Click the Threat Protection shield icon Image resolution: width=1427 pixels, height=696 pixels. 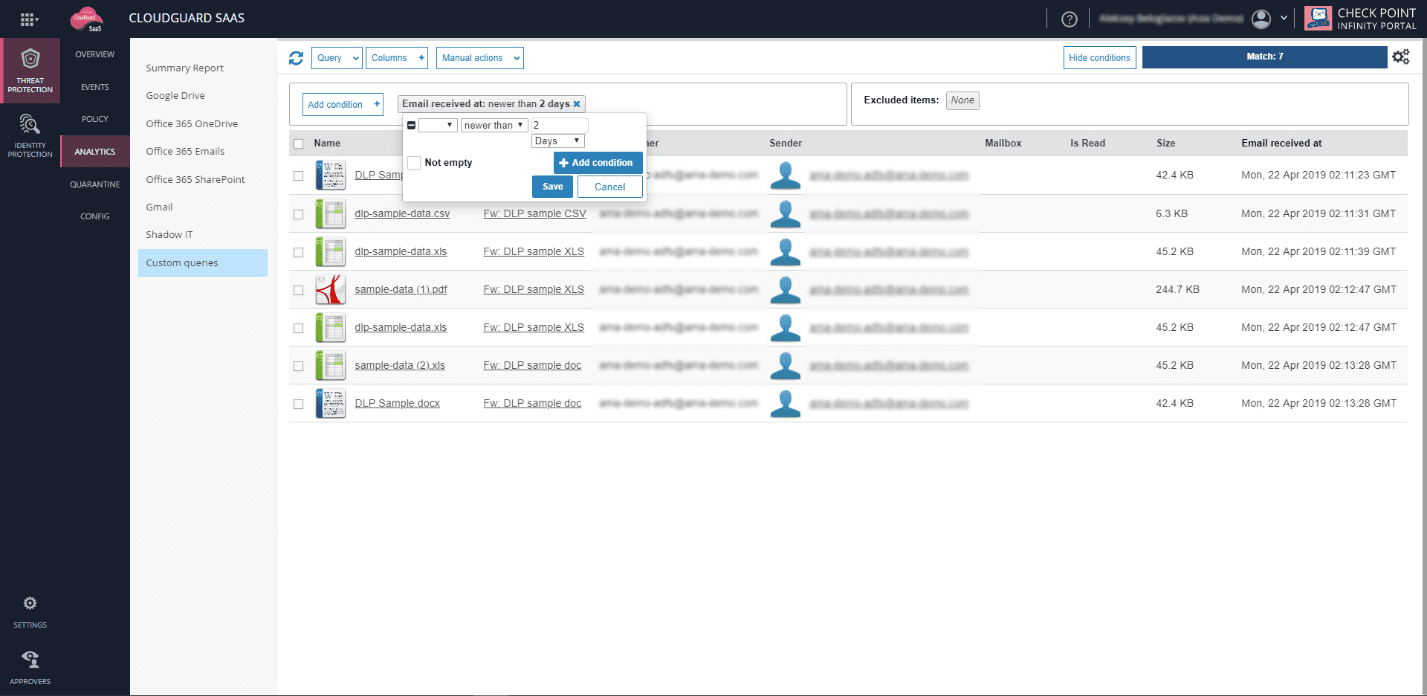[x=30, y=59]
